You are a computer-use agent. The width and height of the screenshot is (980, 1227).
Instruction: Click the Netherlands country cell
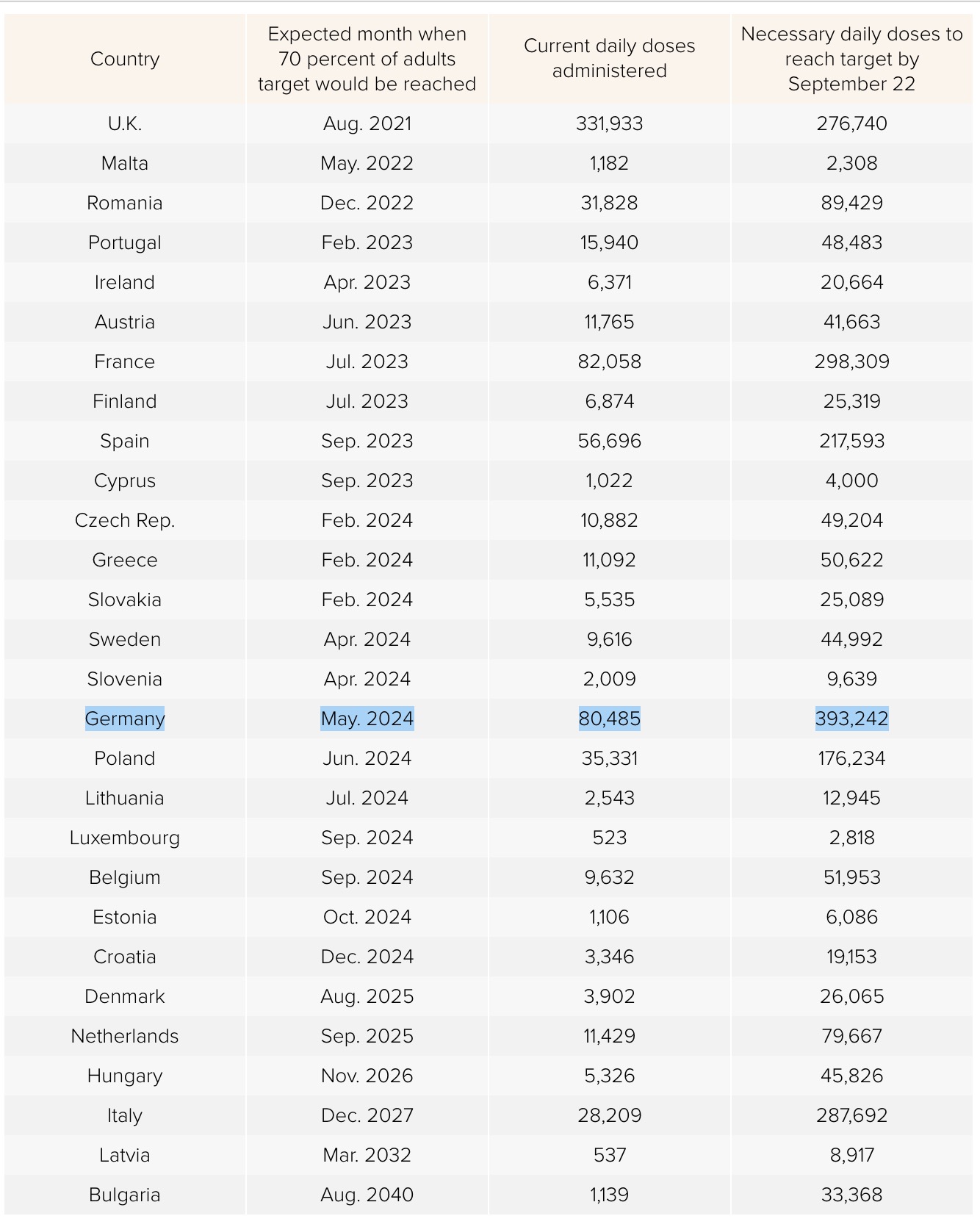(x=125, y=1036)
